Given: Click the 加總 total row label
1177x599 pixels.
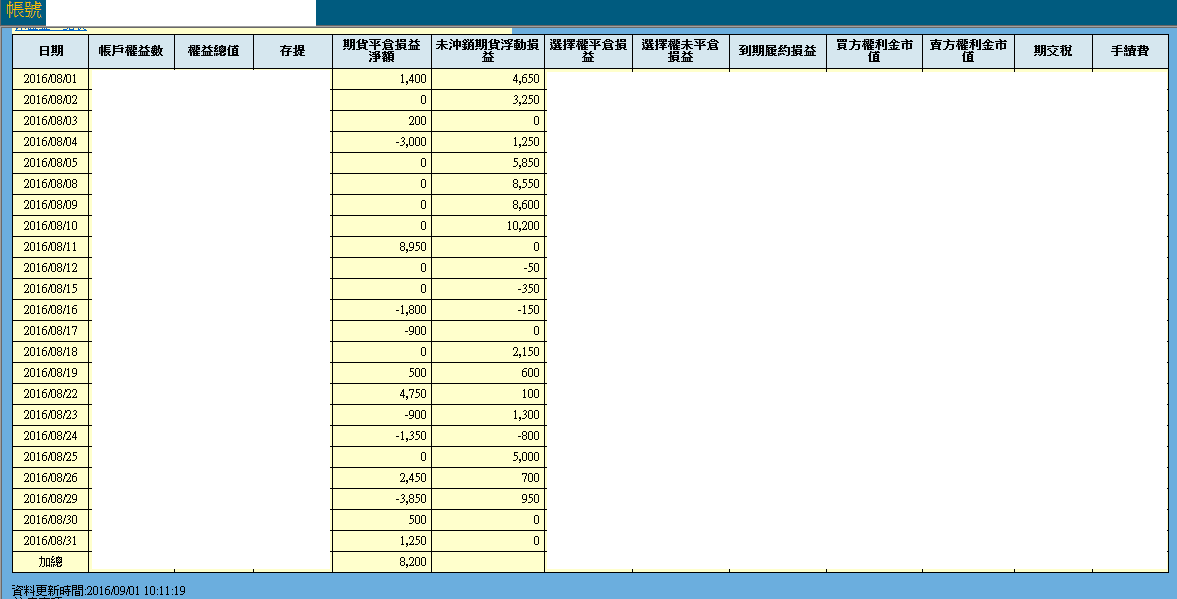Looking at the screenshot, I should pos(51,562).
